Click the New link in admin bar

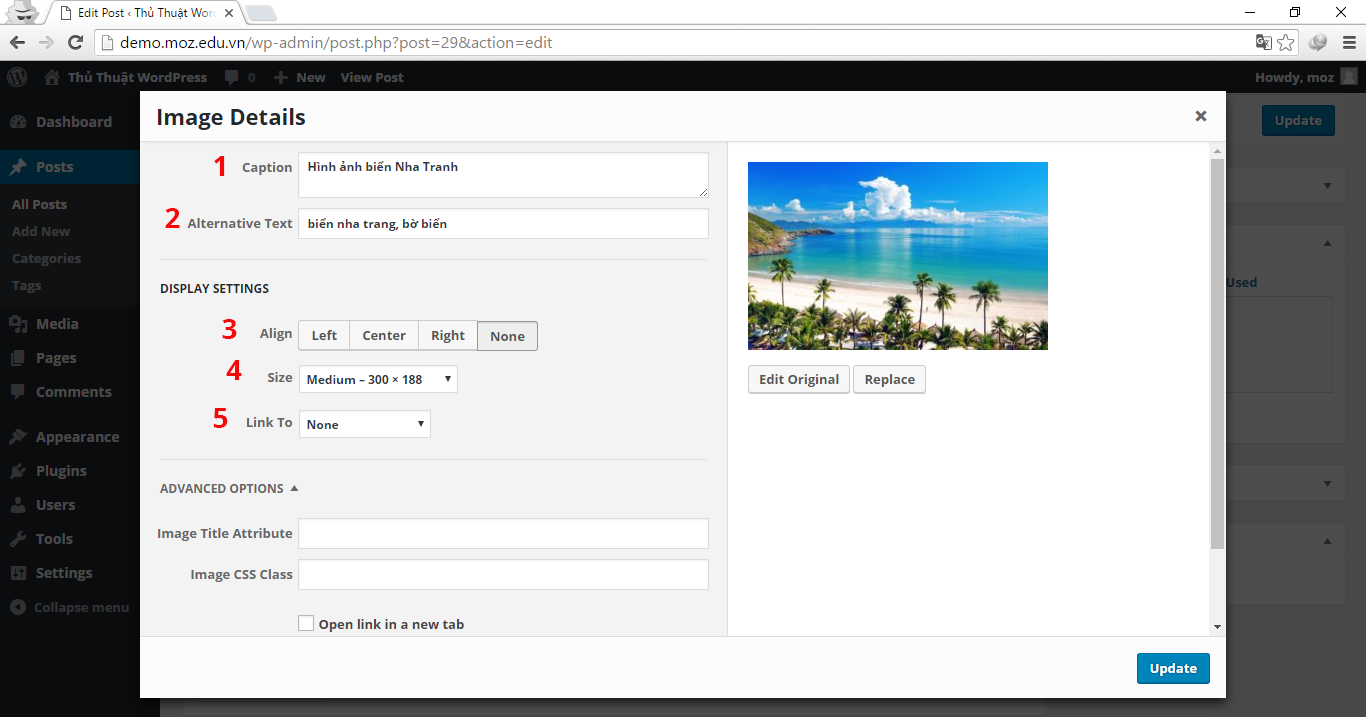pos(311,78)
